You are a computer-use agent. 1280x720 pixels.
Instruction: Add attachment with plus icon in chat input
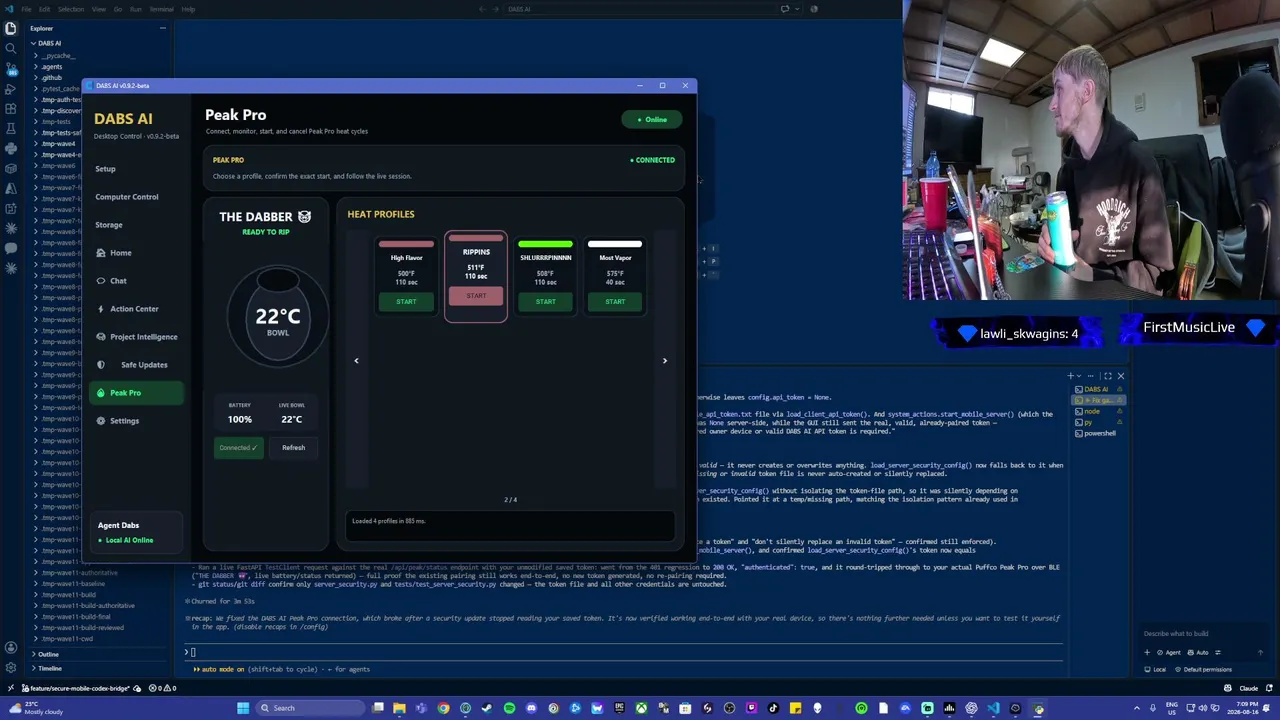click(1147, 652)
